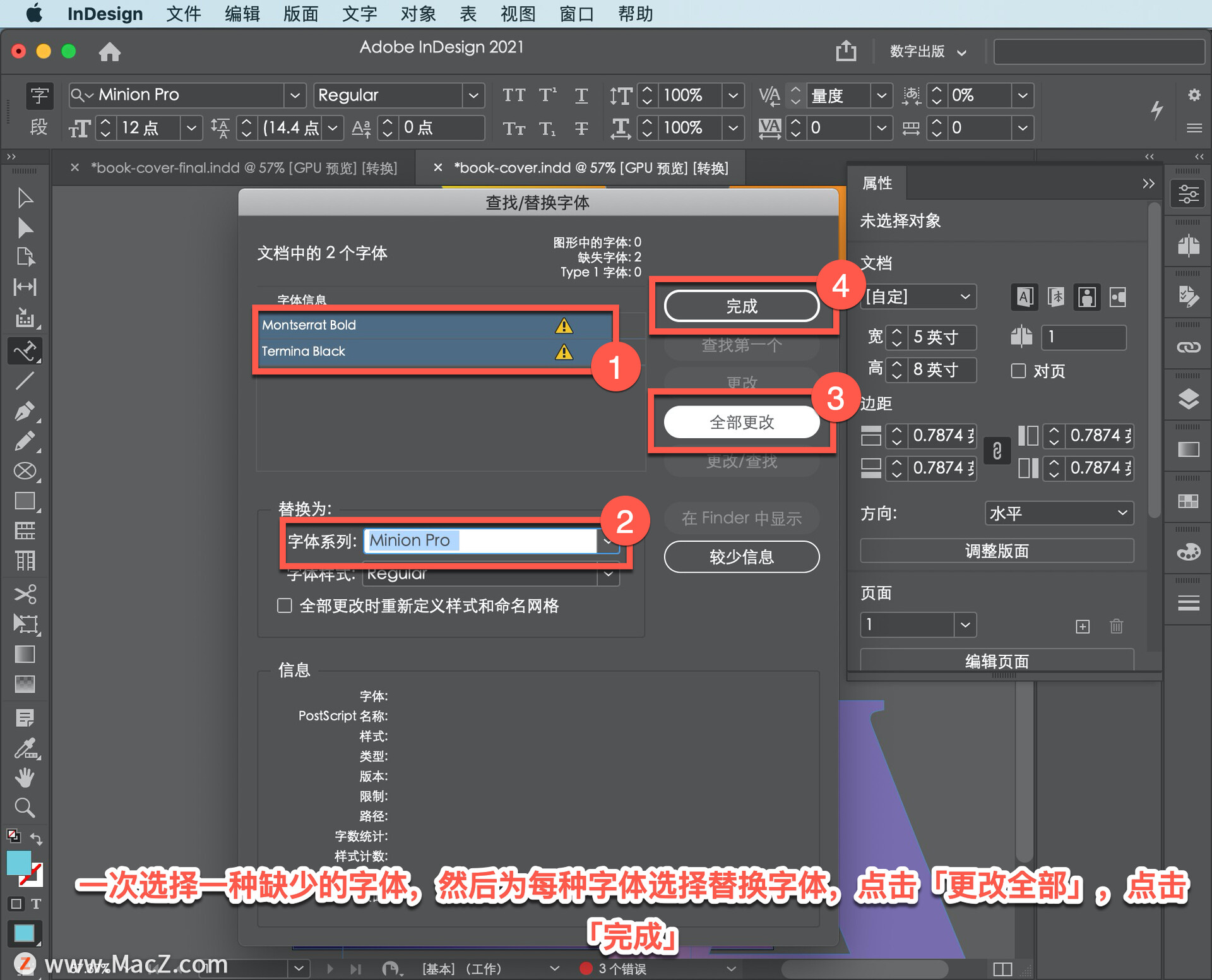Select the Zoom magnifier tool

(x=25, y=808)
